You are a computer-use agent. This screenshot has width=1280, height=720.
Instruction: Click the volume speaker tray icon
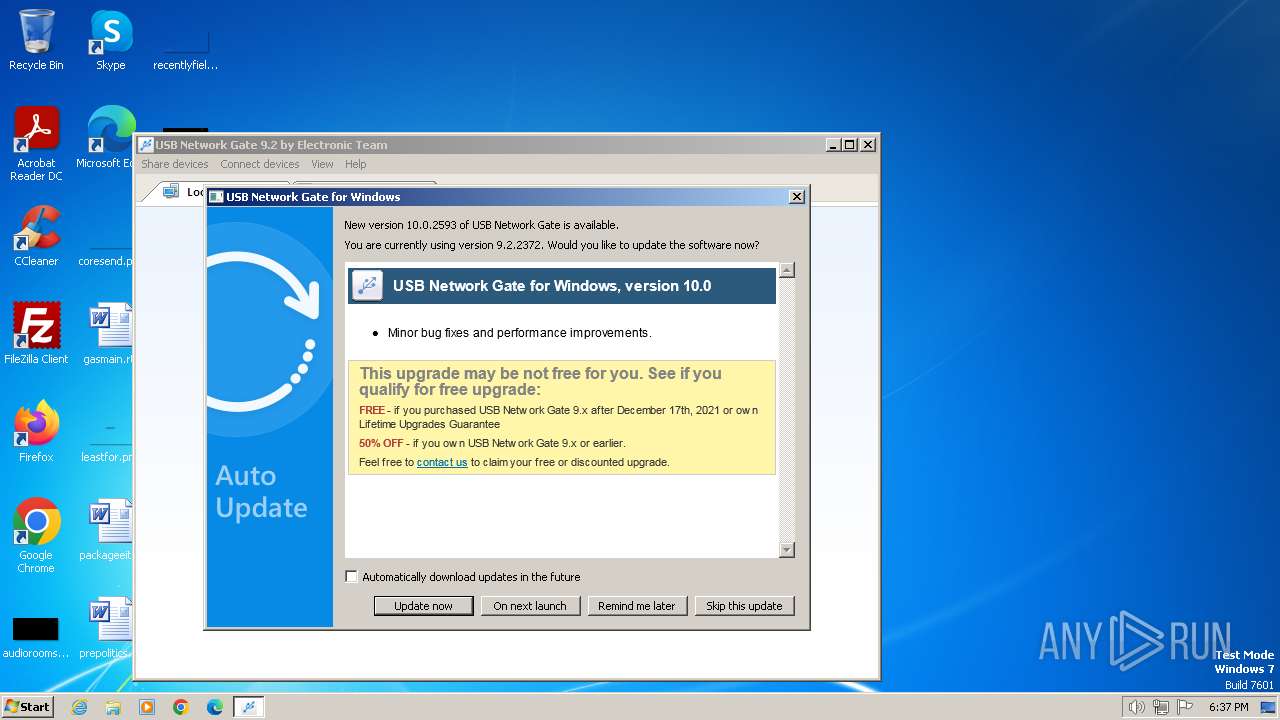[x=1136, y=707]
